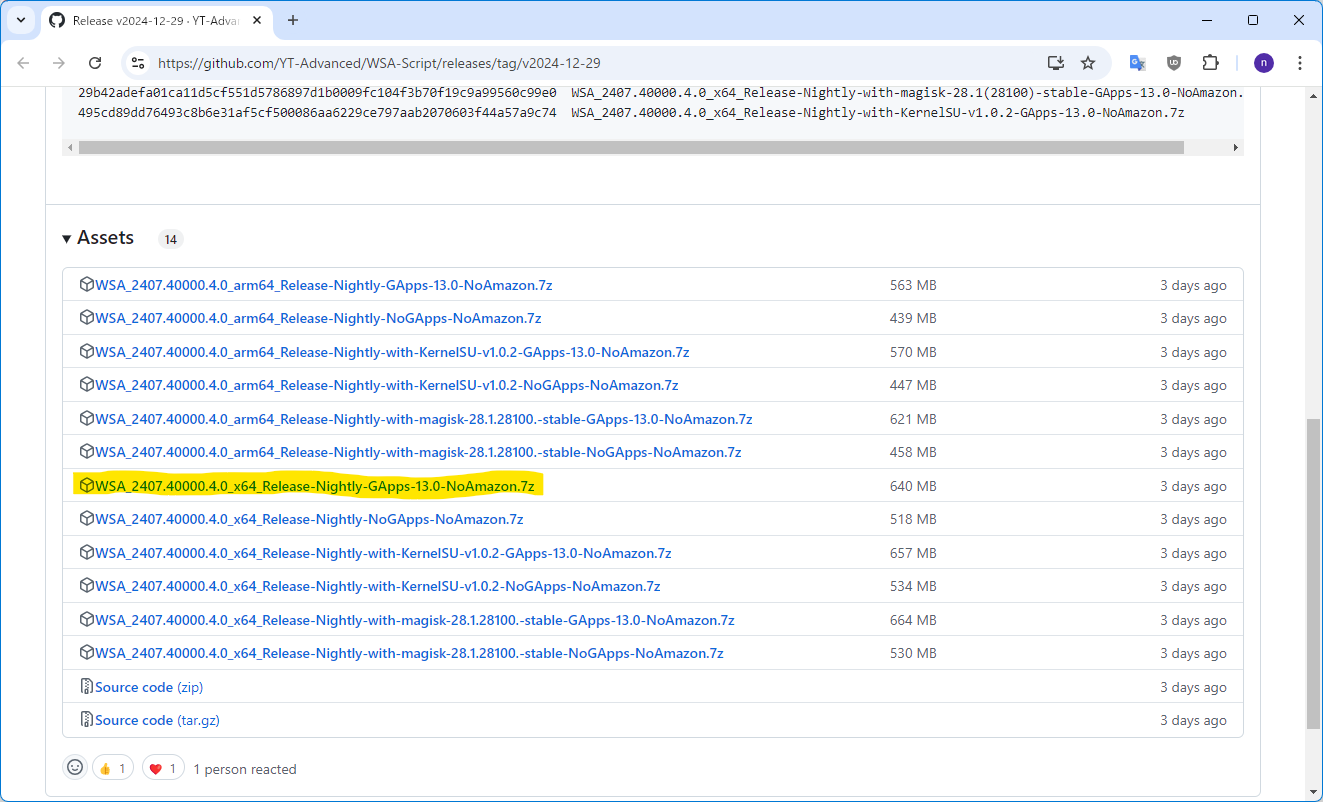Open new tab with plus button
This screenshot has width=1323, height=802.
coord(293,20)
